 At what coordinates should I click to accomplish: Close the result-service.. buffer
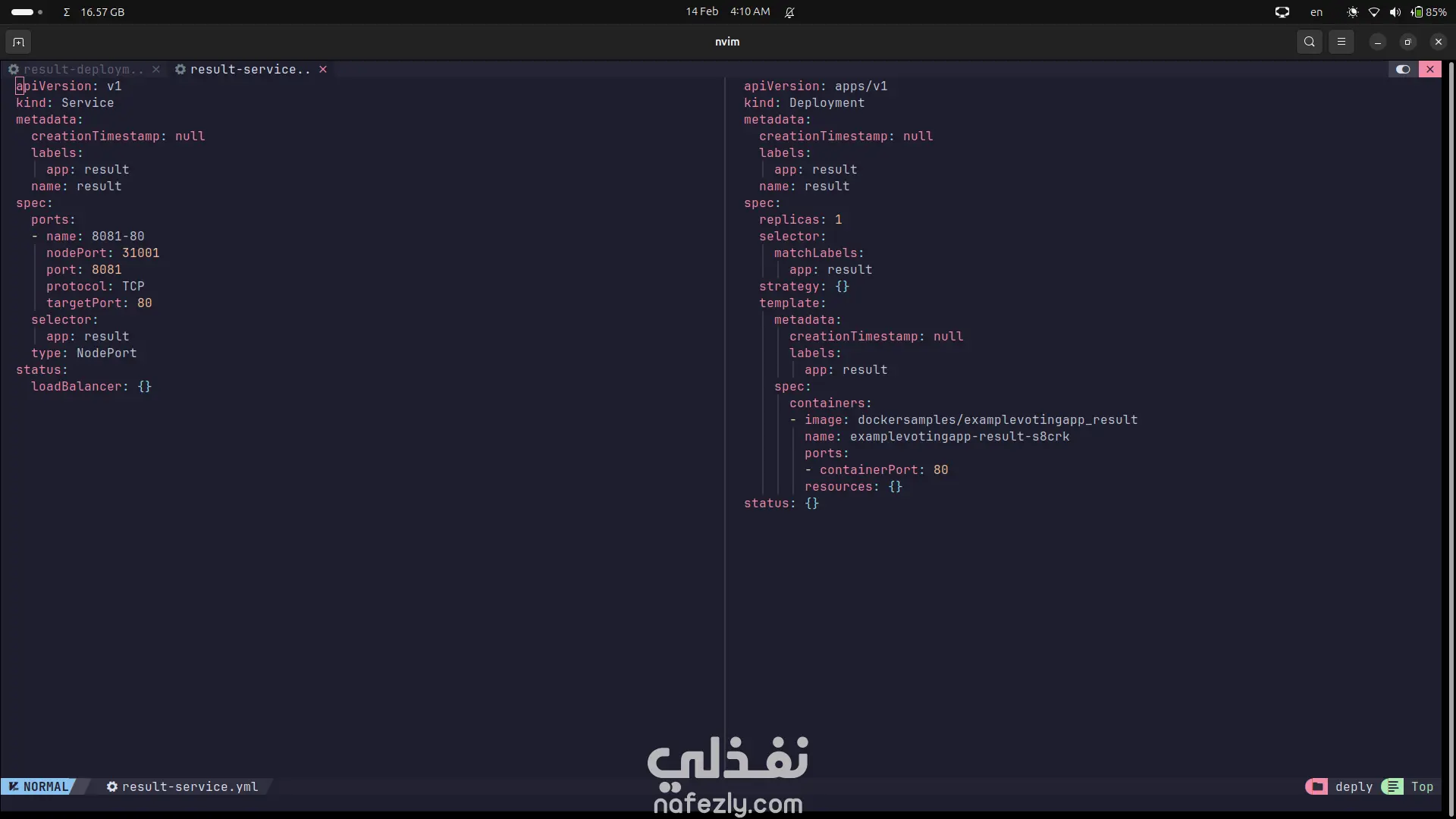(323, 69)
